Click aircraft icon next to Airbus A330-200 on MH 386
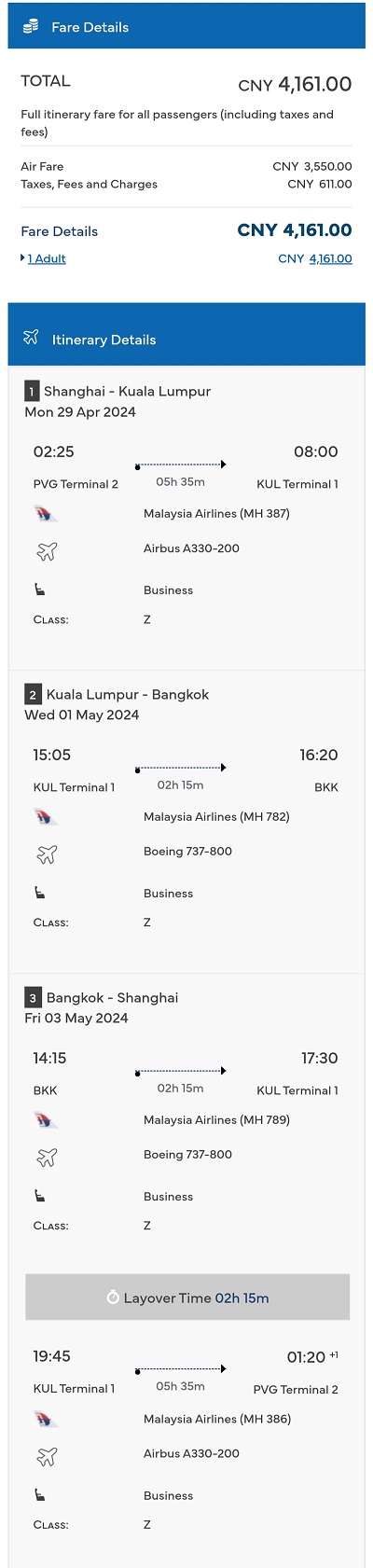 pos(47,1456)
